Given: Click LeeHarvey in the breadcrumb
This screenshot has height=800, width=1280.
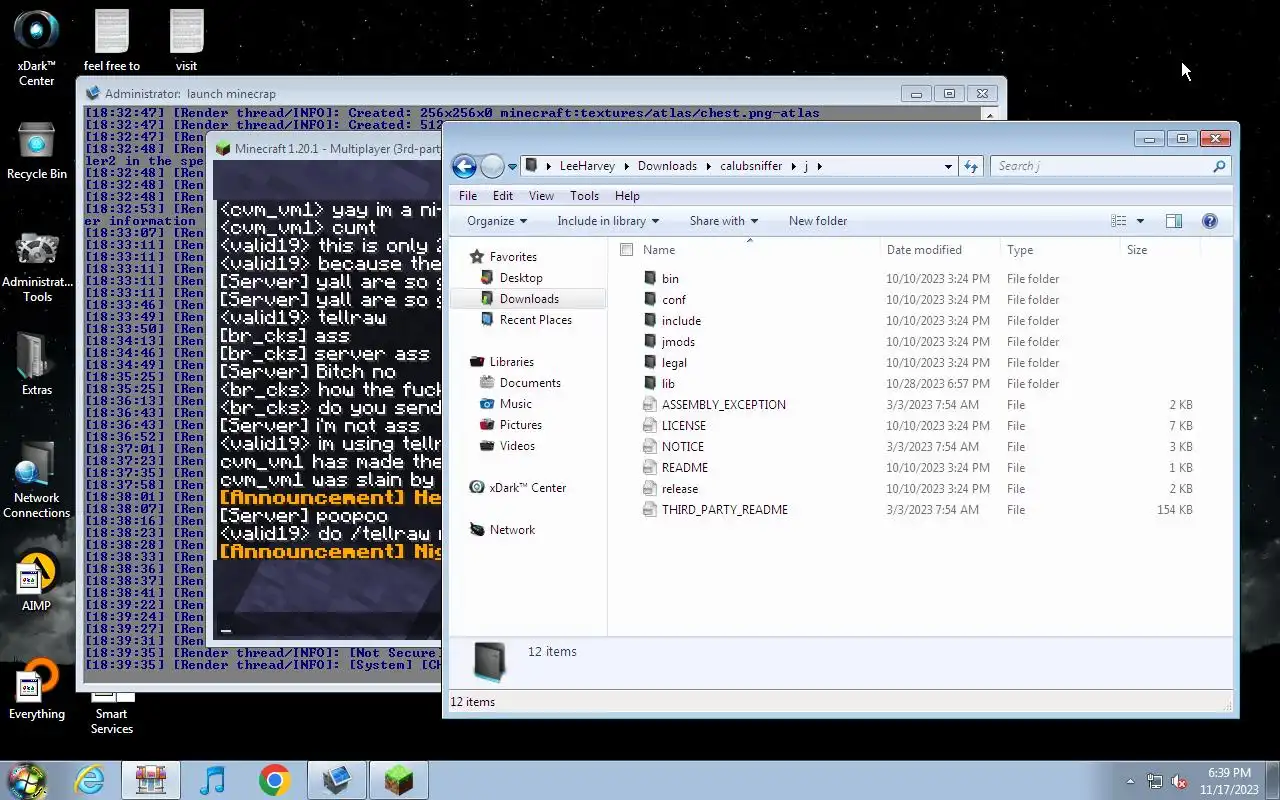Looking at the screenshot, I should (587, 166).
